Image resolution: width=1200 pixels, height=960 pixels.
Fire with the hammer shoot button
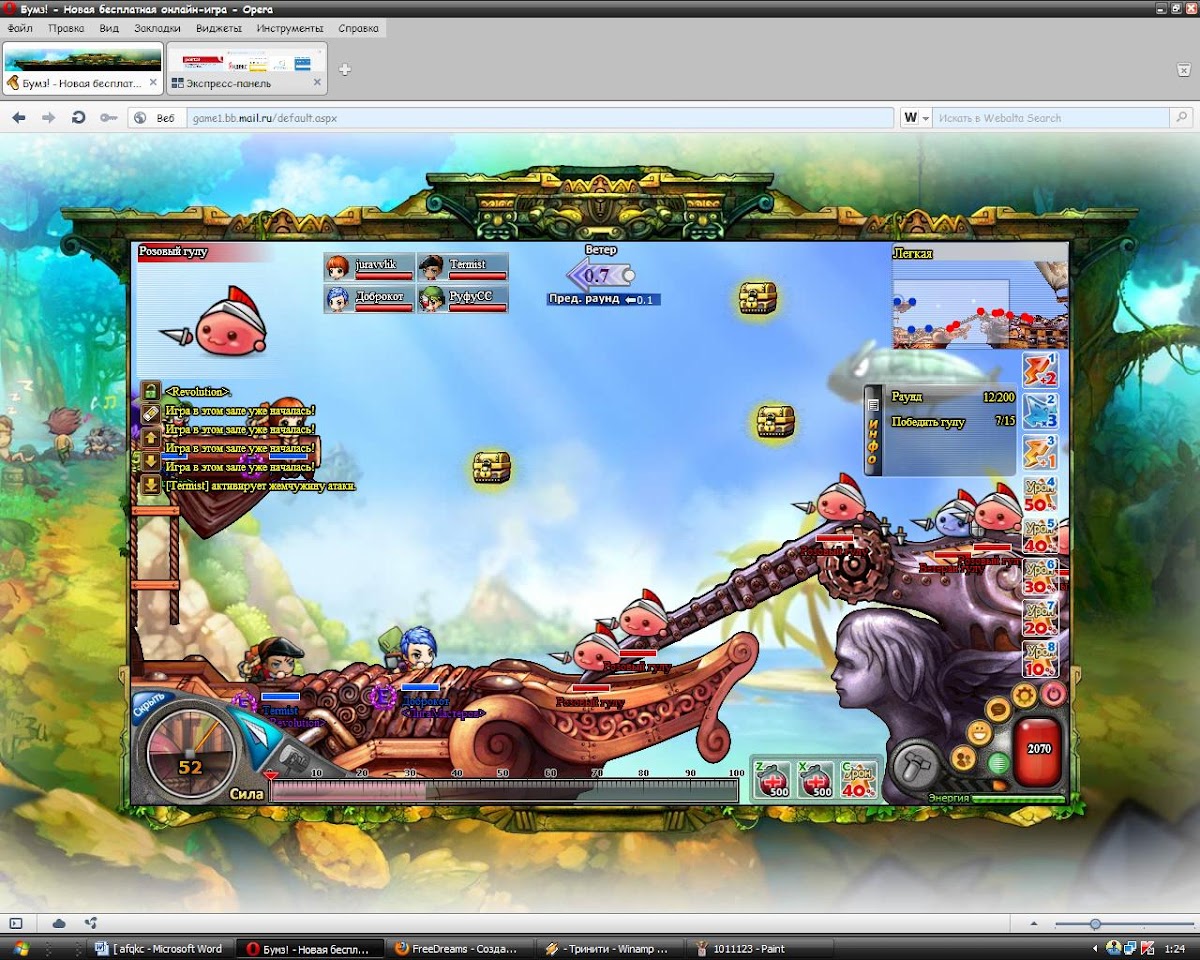914,765
